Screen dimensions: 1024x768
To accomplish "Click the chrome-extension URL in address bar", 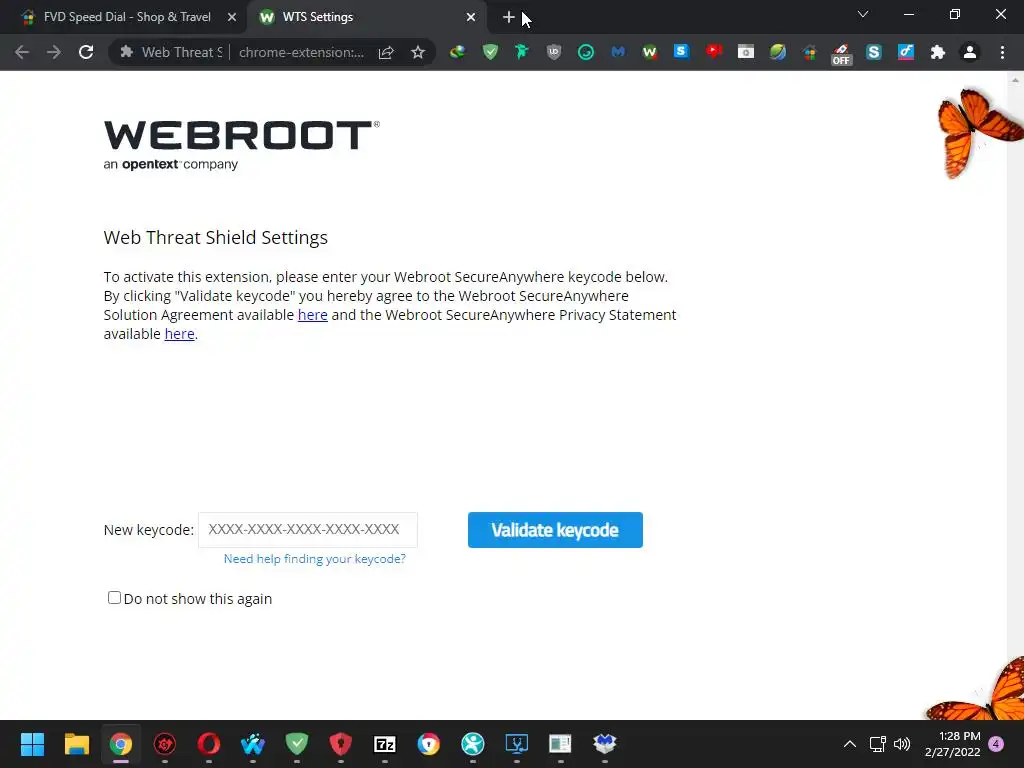I will coord(301,52).
